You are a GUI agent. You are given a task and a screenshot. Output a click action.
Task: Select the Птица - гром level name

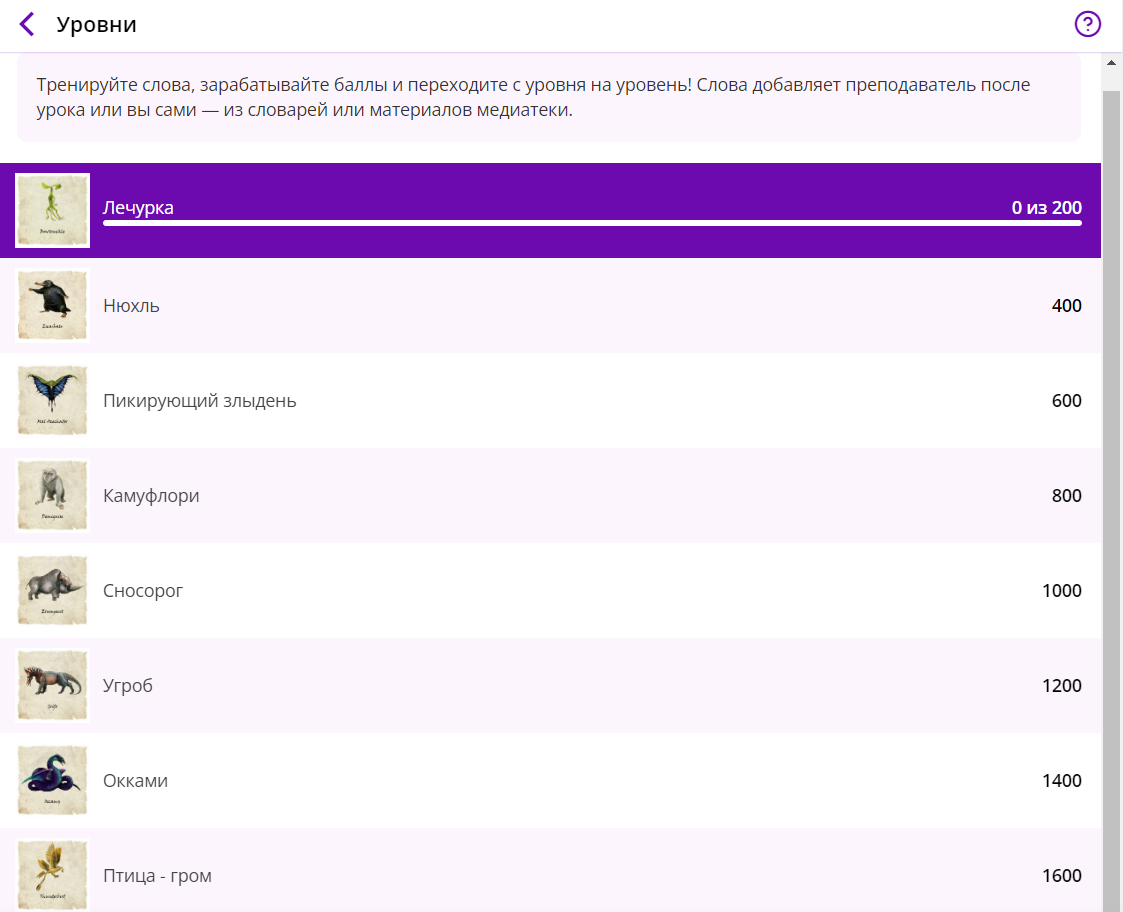click(x=158, y=876)
